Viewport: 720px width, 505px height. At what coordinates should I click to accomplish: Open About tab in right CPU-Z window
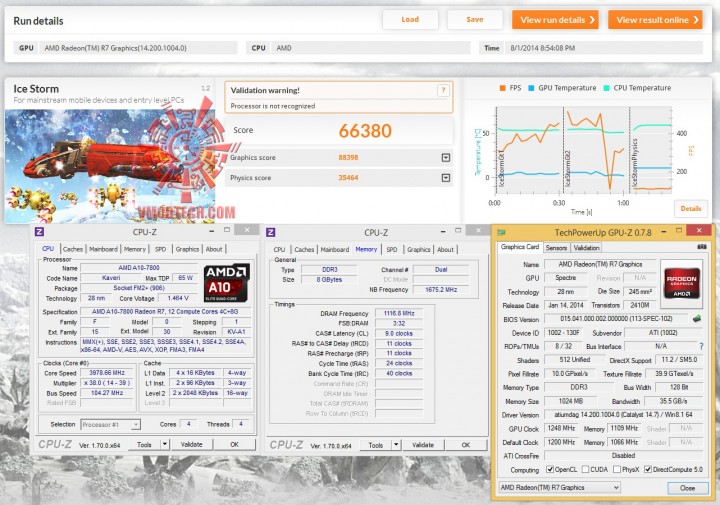pos(445,250)
